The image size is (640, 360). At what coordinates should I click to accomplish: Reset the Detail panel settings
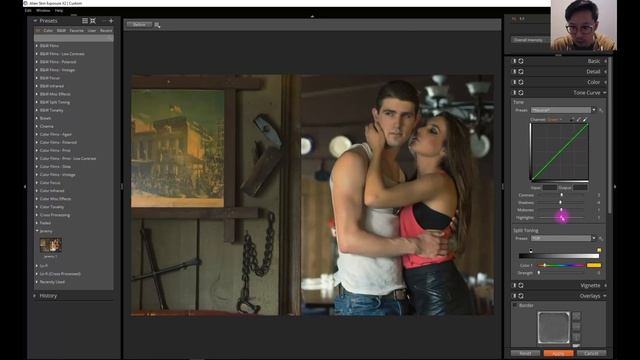[x=521, y=71]
